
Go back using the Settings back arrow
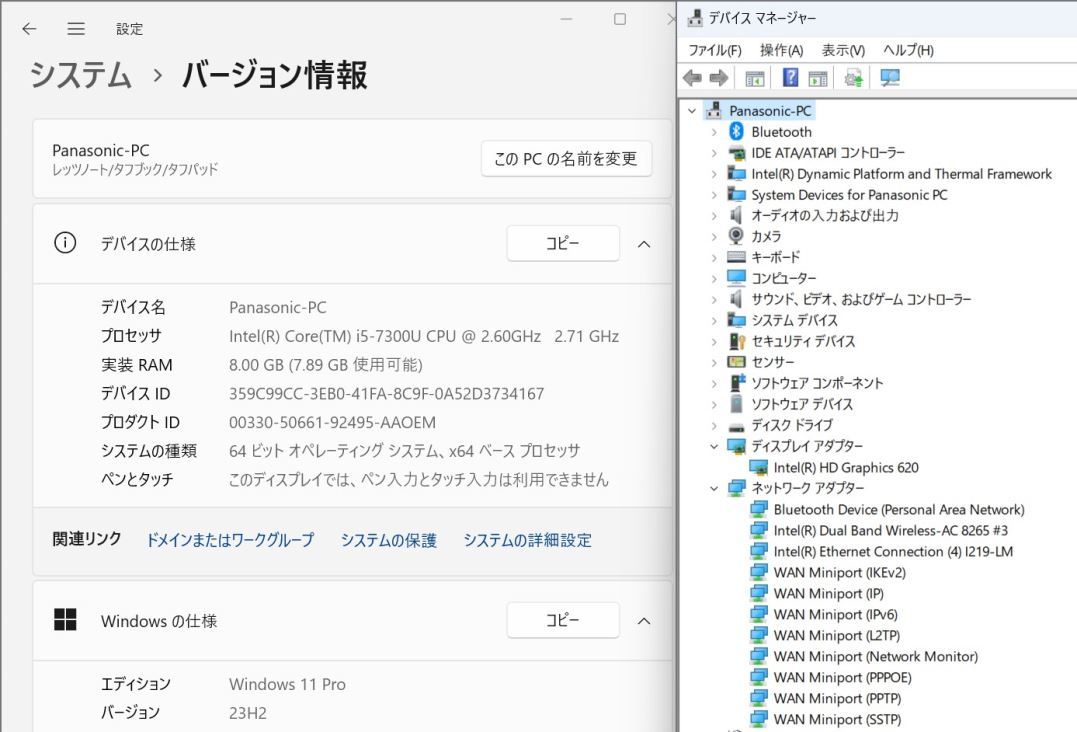point(29,29)
